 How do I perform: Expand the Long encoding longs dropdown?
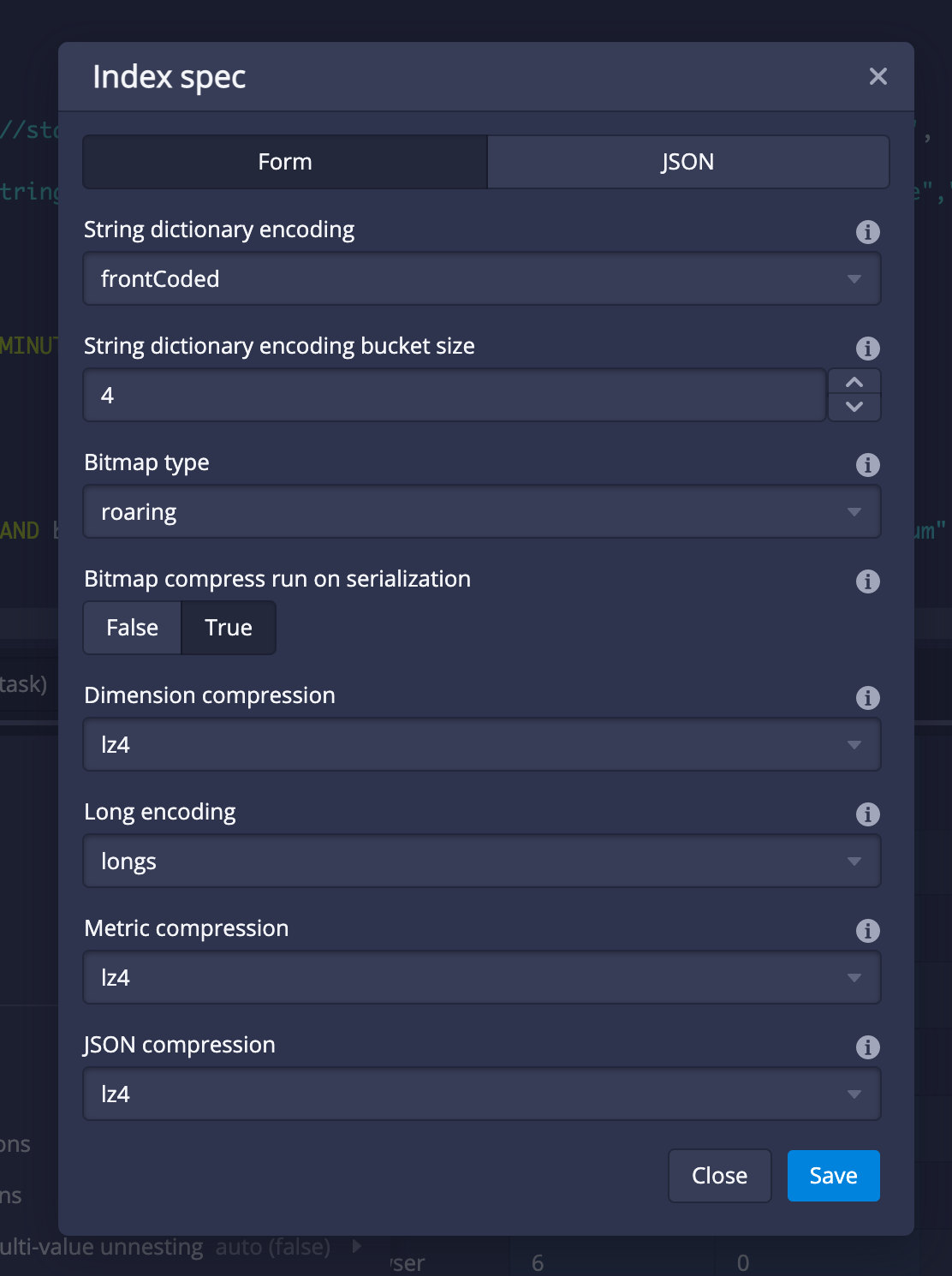click(x=481, y=862)
